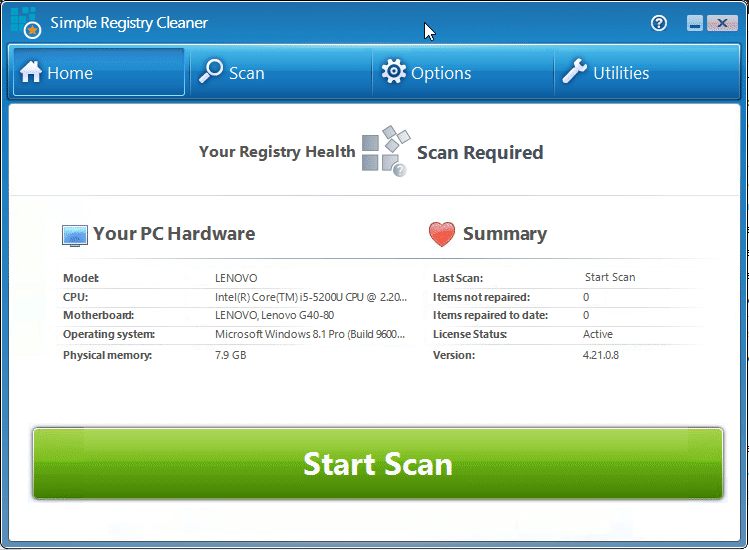This screenshot has width=749, height=550.
Task: Click the CPU: label
Action: pos(75,297)
